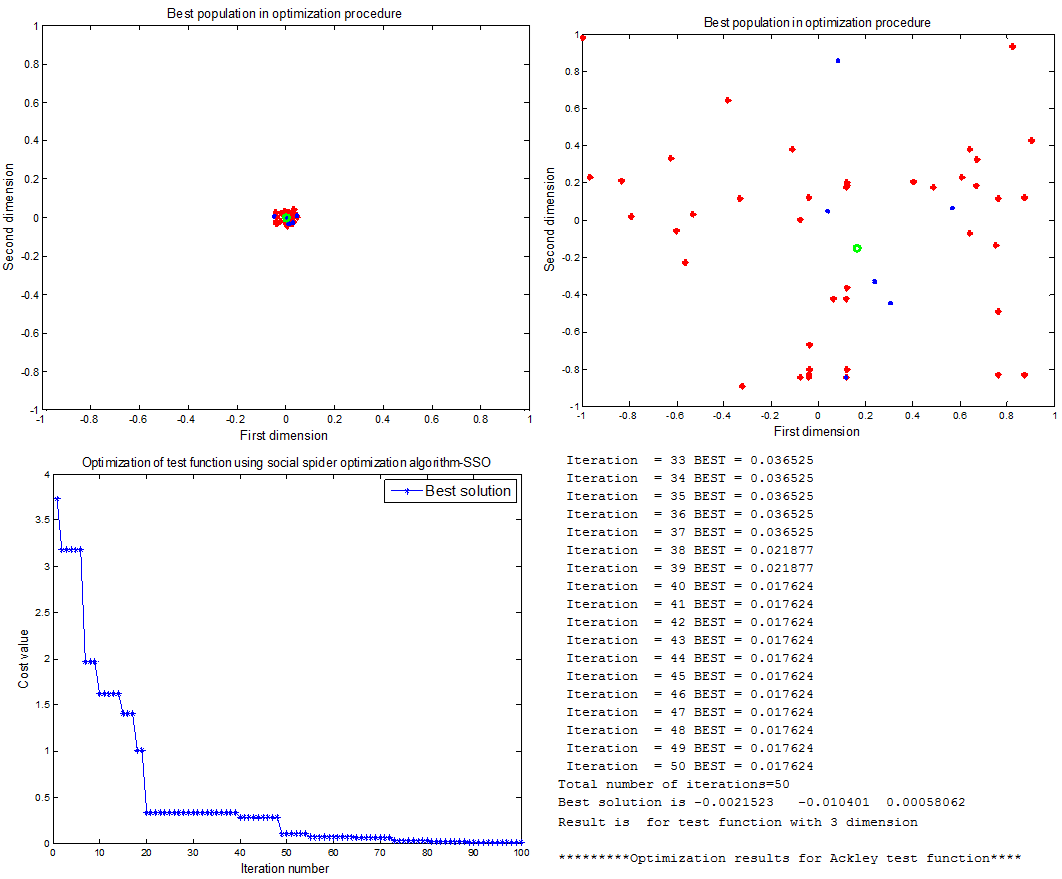Screen dimensions: 1062x879
Task: Select the Ackley test function results banner
Action: (789, 859)
